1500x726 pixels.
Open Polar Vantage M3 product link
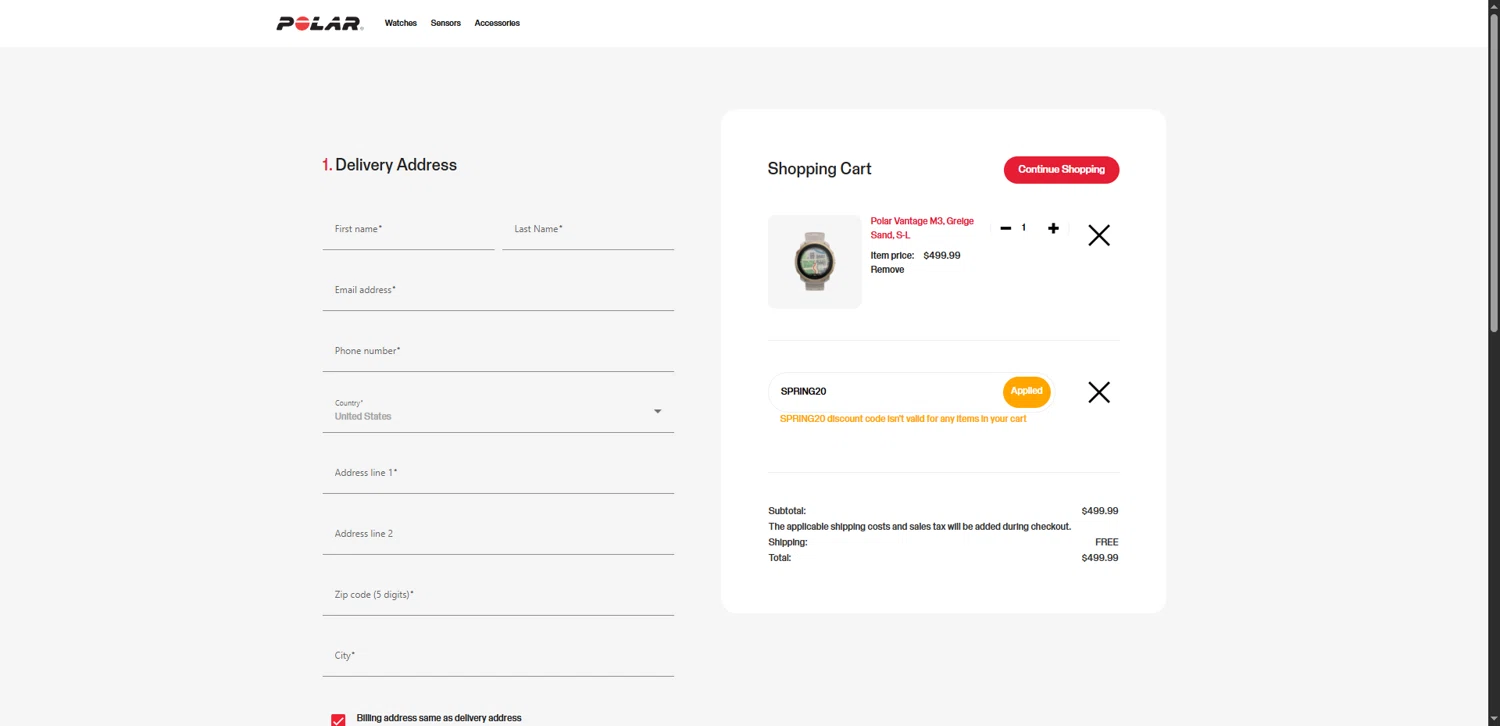922,228
